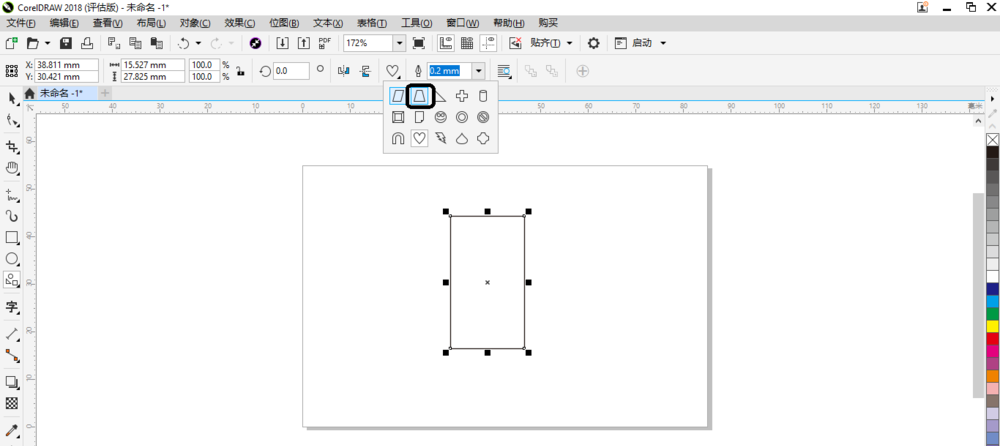Select the smiley face shape
Viewport: 1000px width, 446px height.
441,117
